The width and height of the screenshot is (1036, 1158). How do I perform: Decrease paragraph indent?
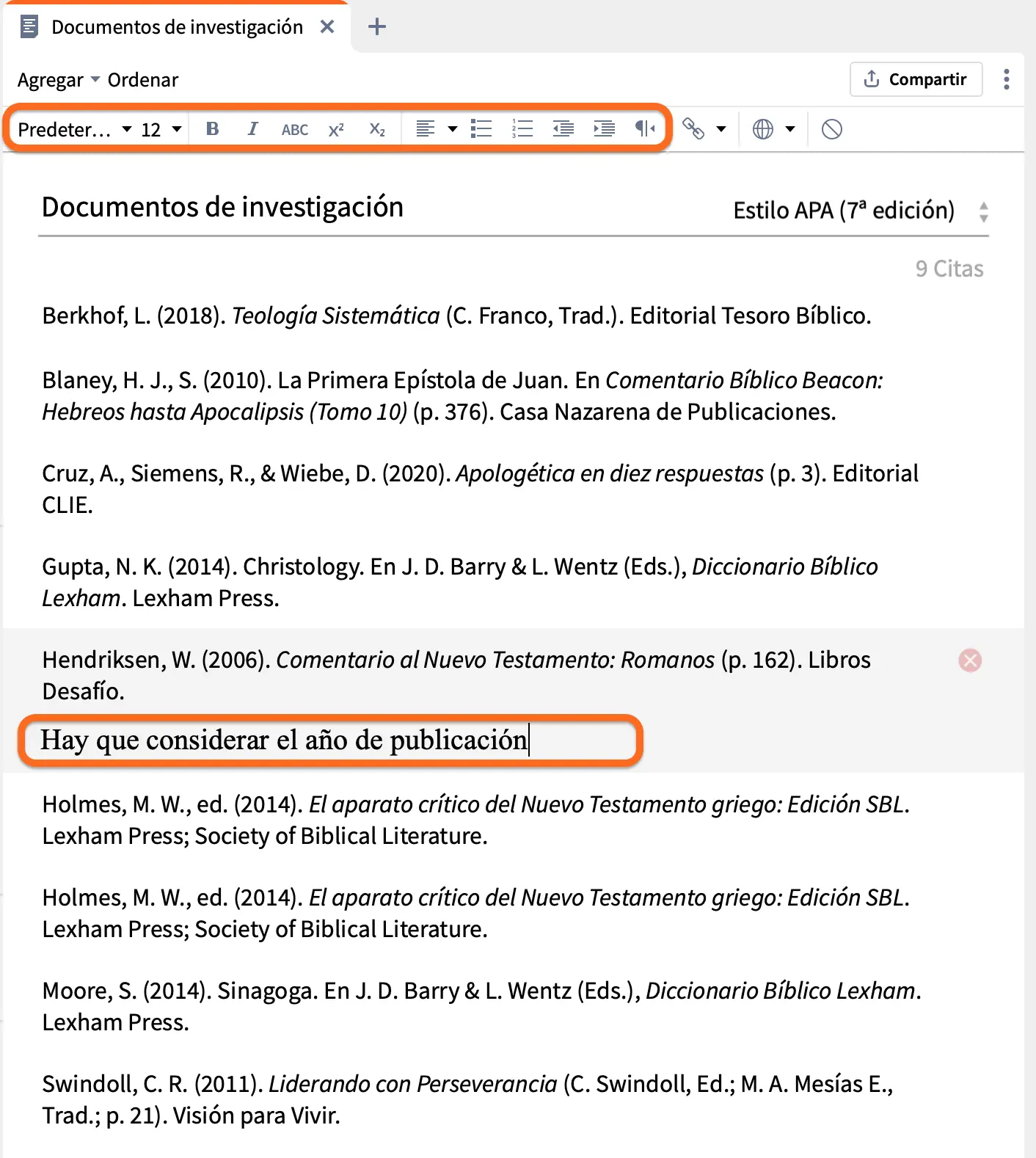563,129
